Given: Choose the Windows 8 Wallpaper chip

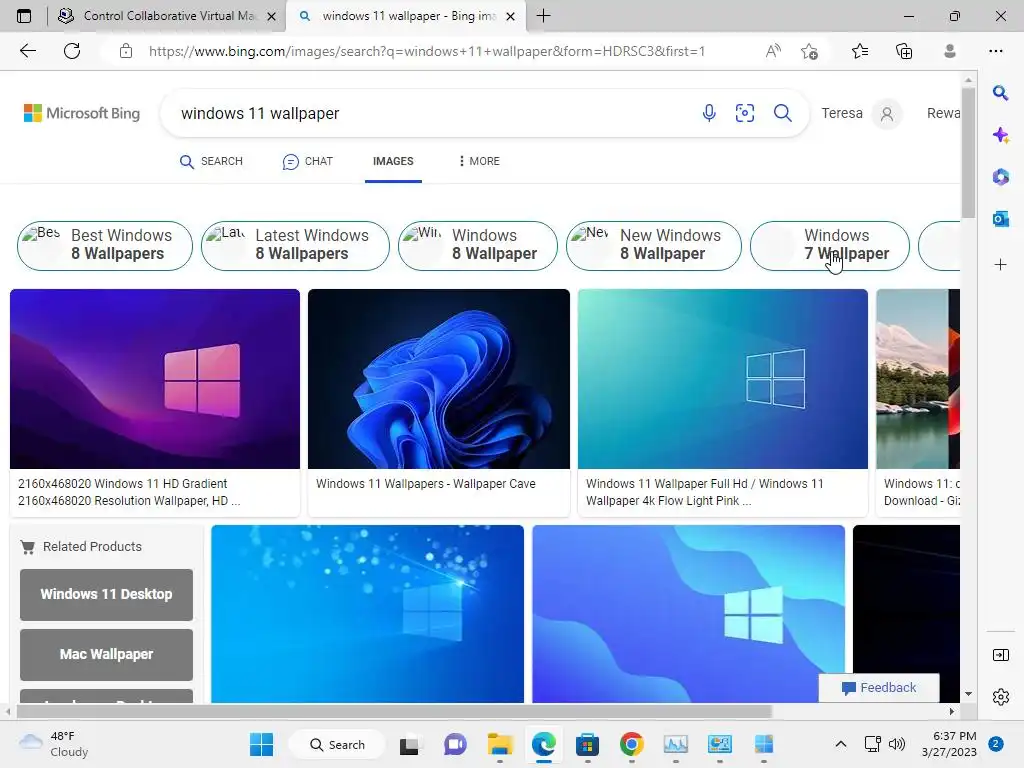Looking at the screenshot, I should (478, 246).
